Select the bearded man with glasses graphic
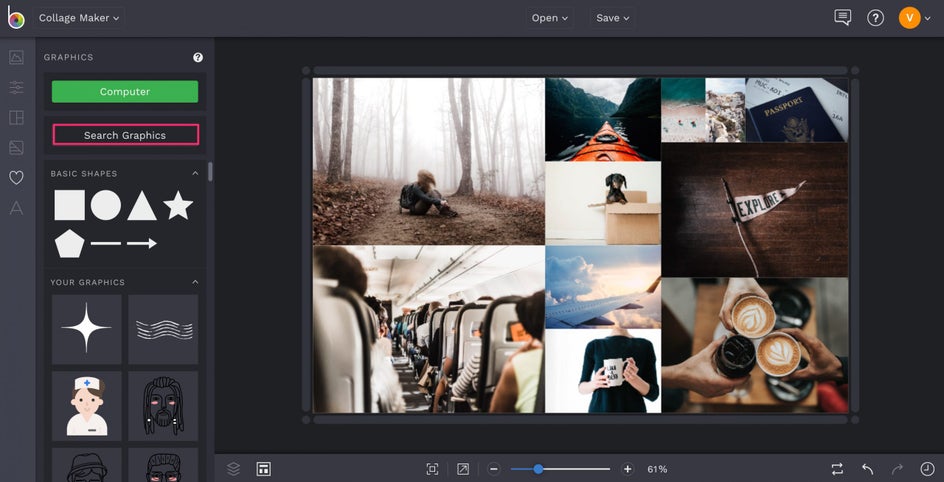Screen dimensions: 944x482 click(x=163, y=465)
